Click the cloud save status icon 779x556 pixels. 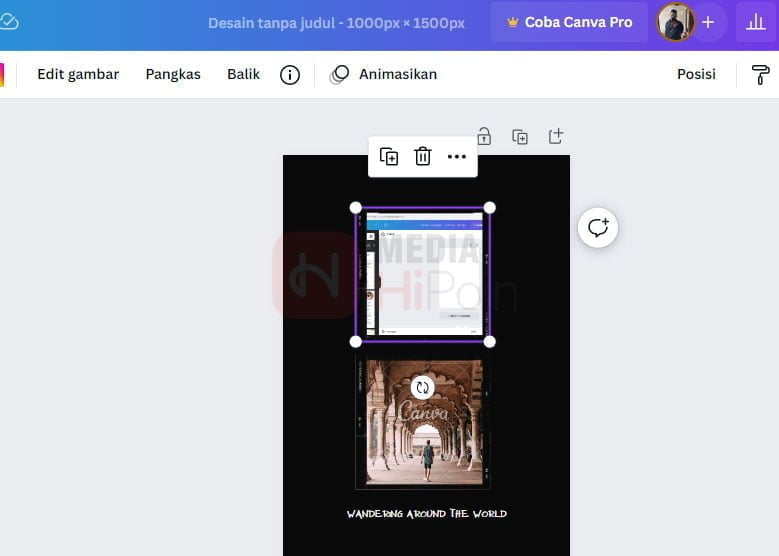(x=8, y=22)
